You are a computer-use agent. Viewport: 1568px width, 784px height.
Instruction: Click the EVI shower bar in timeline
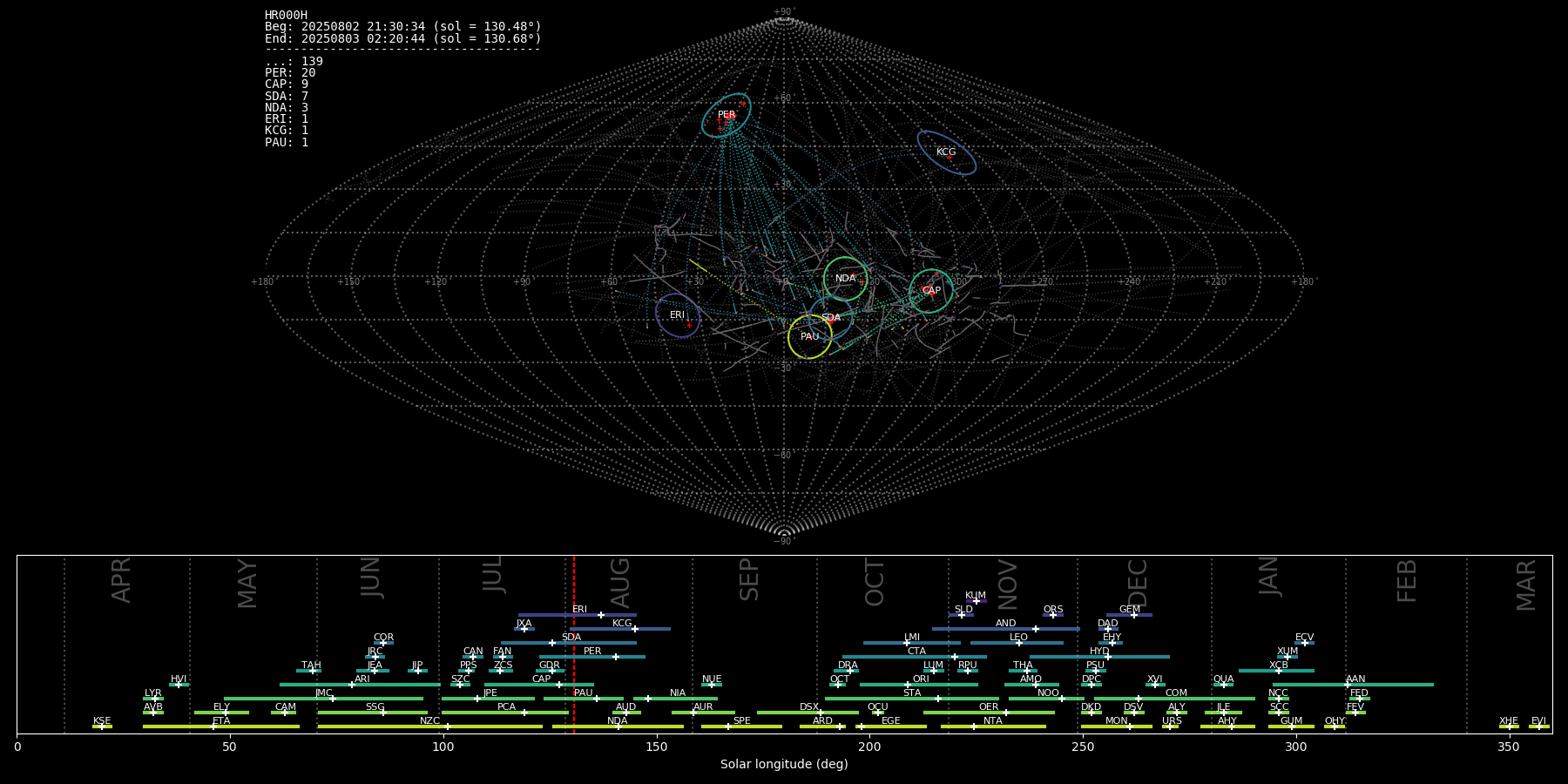(1539, 727)
